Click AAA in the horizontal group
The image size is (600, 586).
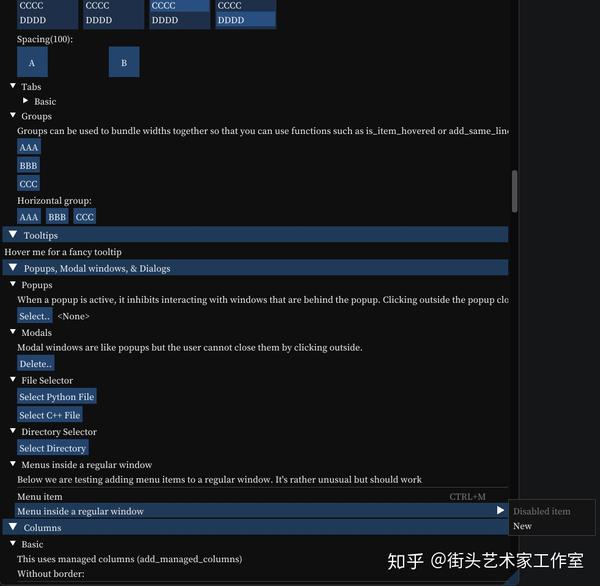click(29, 217)
